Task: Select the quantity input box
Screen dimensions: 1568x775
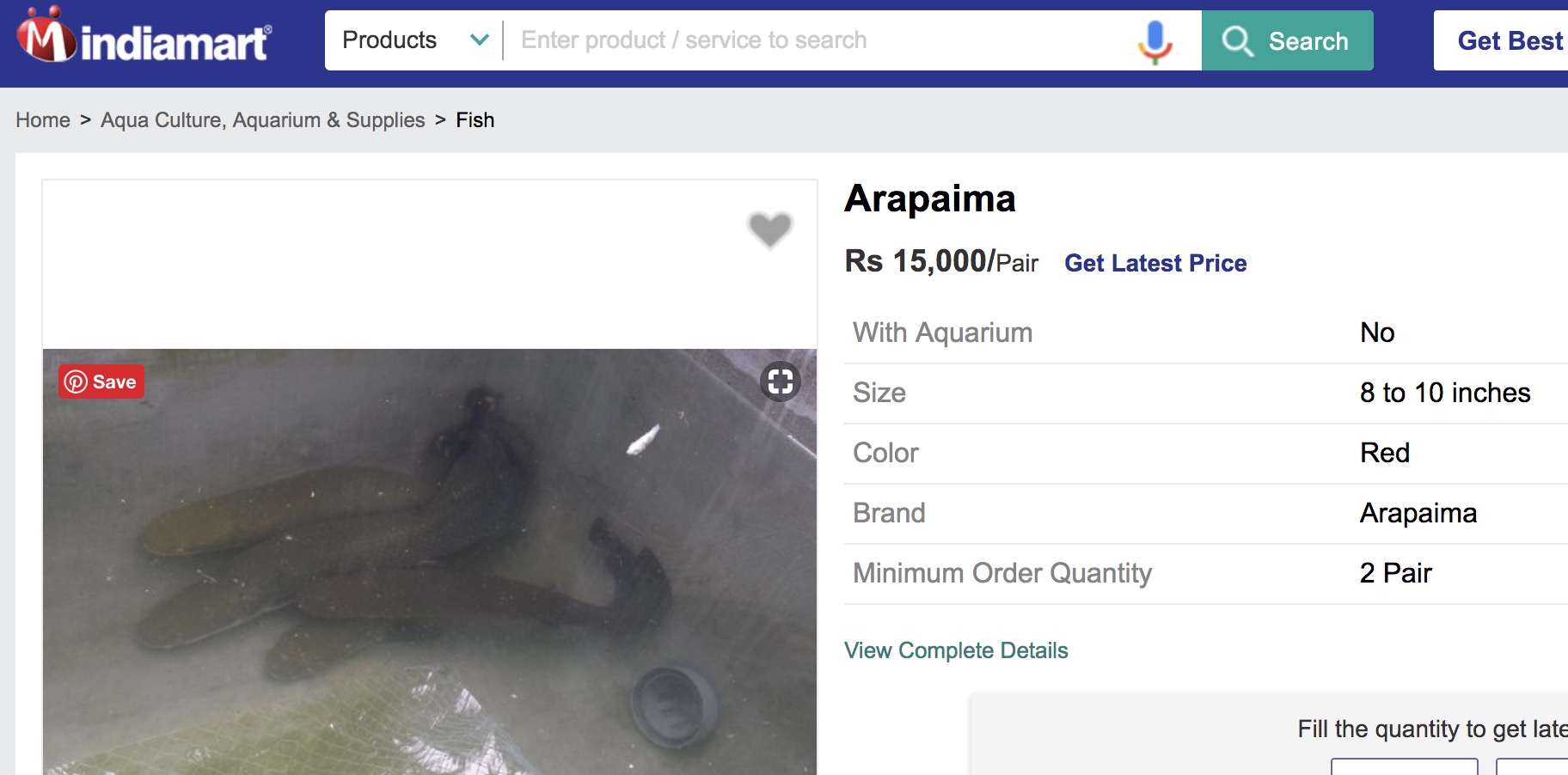Action: click(1404, 766)
